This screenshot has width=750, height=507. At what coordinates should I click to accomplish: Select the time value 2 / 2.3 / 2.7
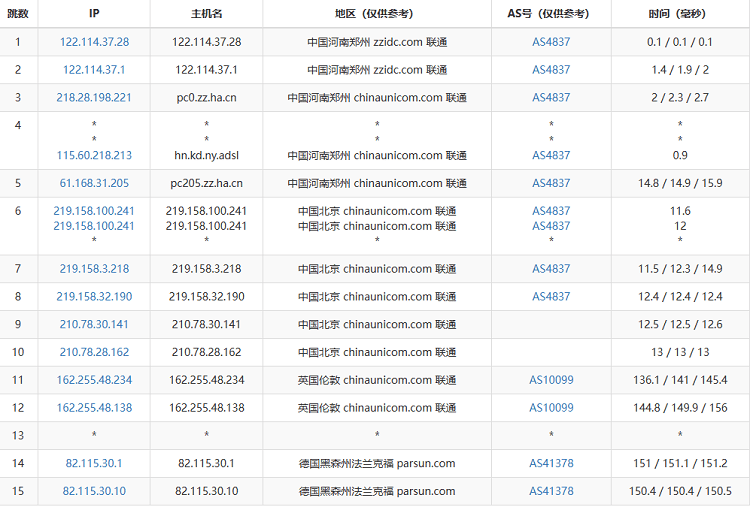tap(680, 98)
